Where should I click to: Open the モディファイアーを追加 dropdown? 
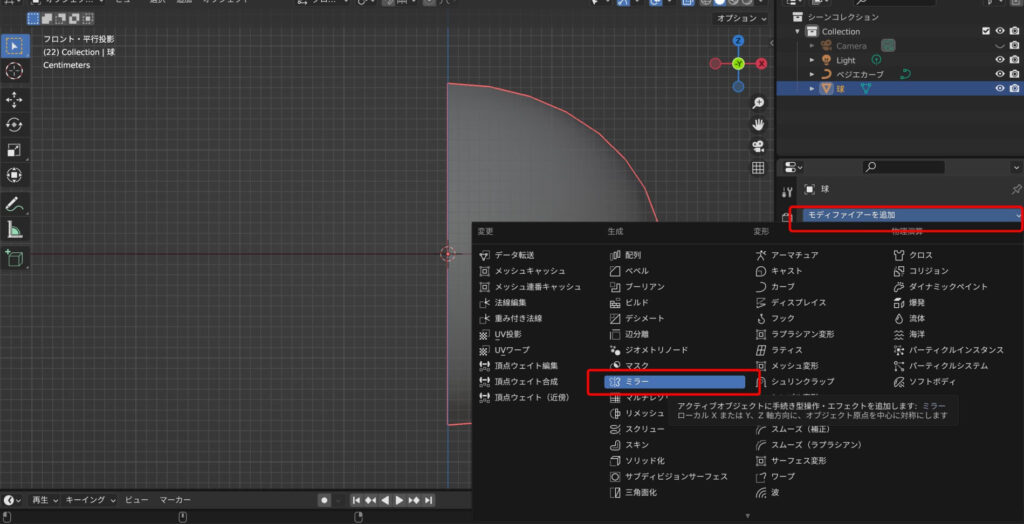pos(911,215)
